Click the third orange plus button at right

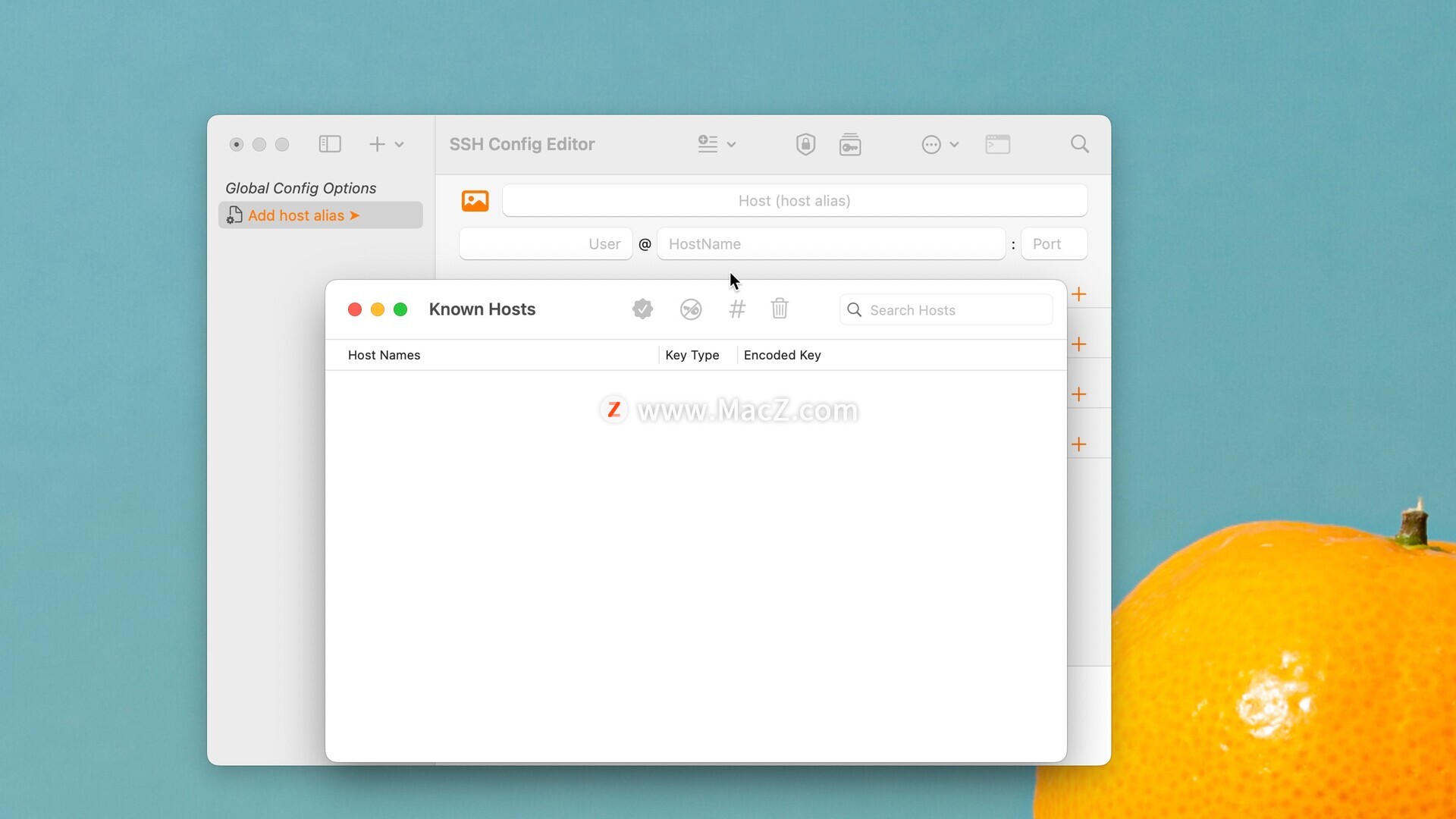pyautogui.click(x=1079, y=394)
